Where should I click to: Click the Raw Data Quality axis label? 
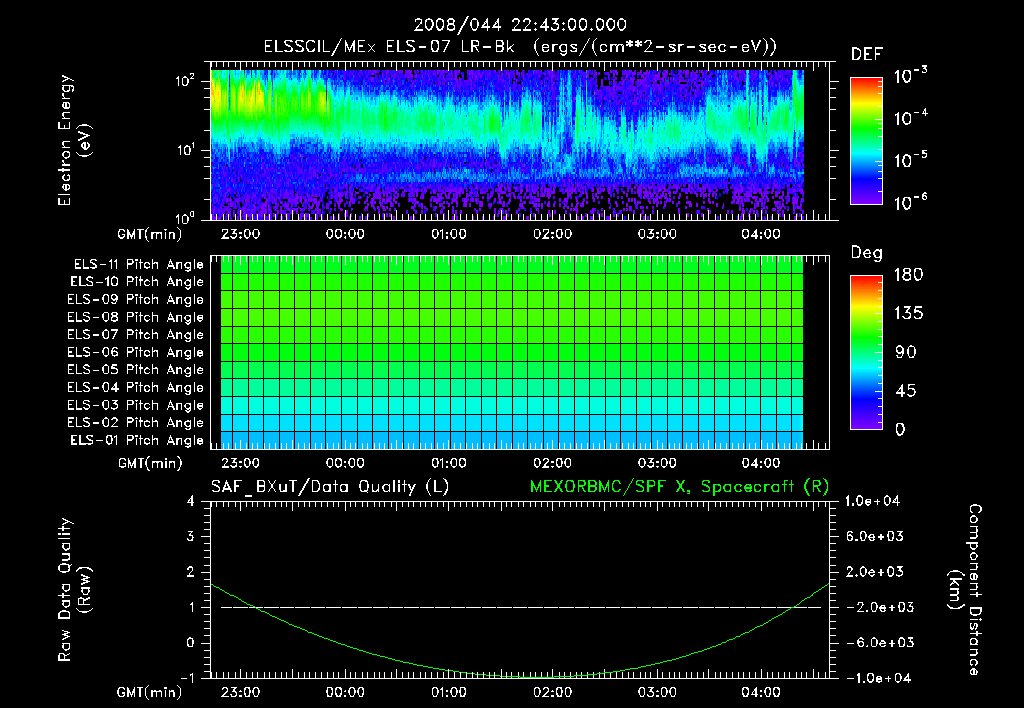tap(73, 590)
